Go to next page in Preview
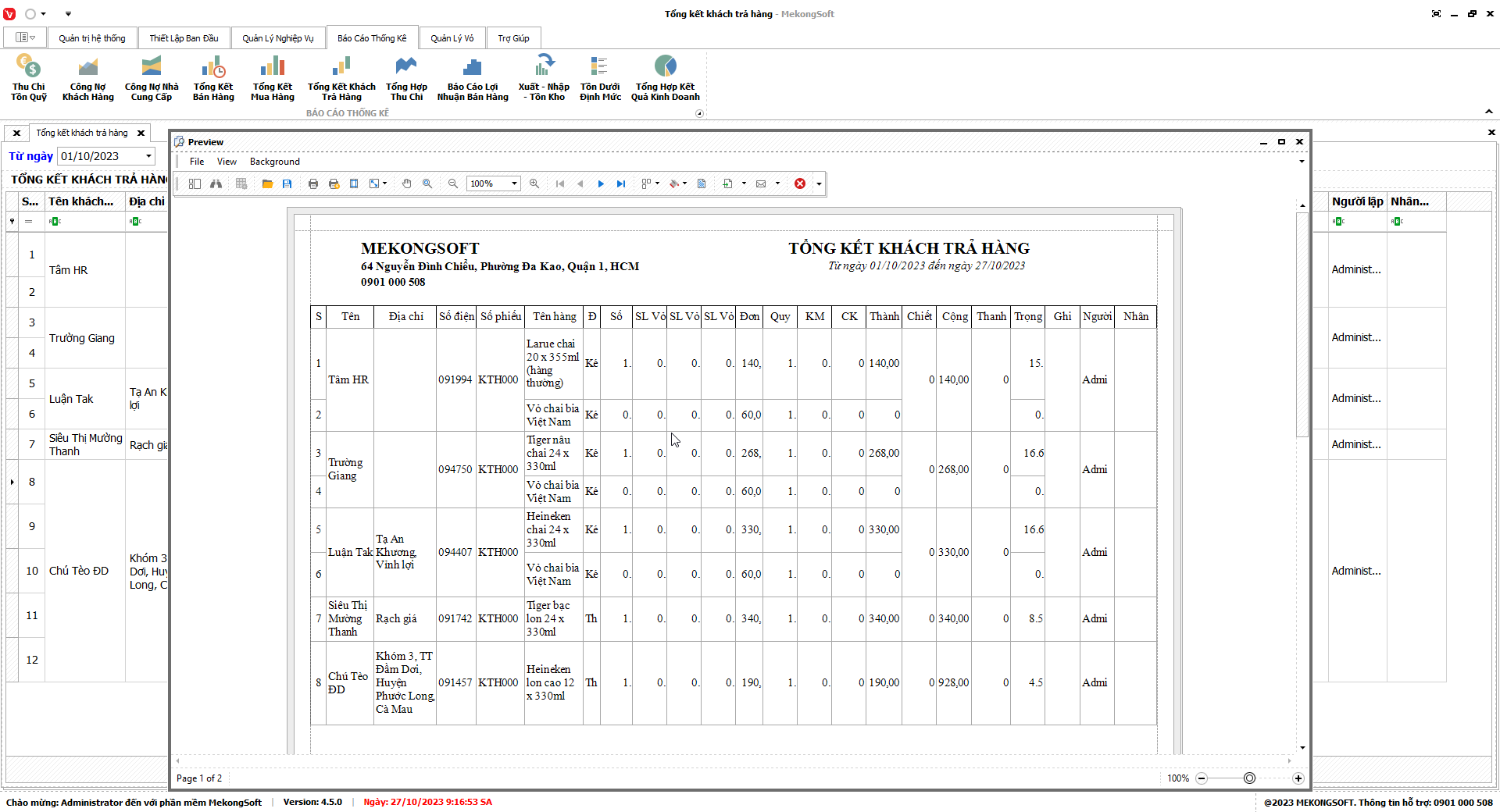 pos(601,183)
